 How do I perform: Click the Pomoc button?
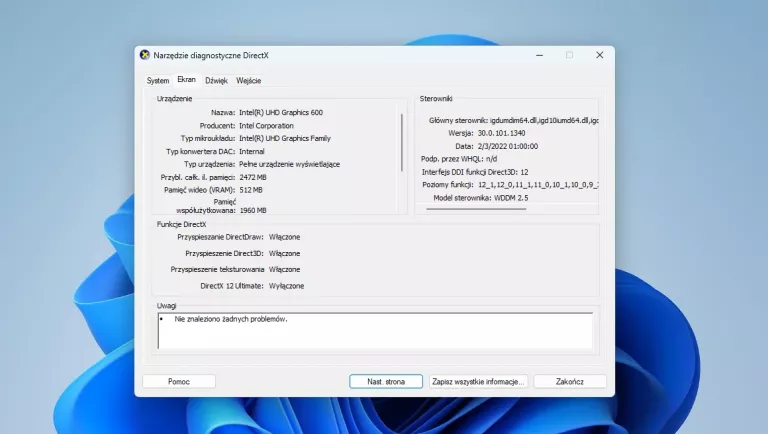179,382
